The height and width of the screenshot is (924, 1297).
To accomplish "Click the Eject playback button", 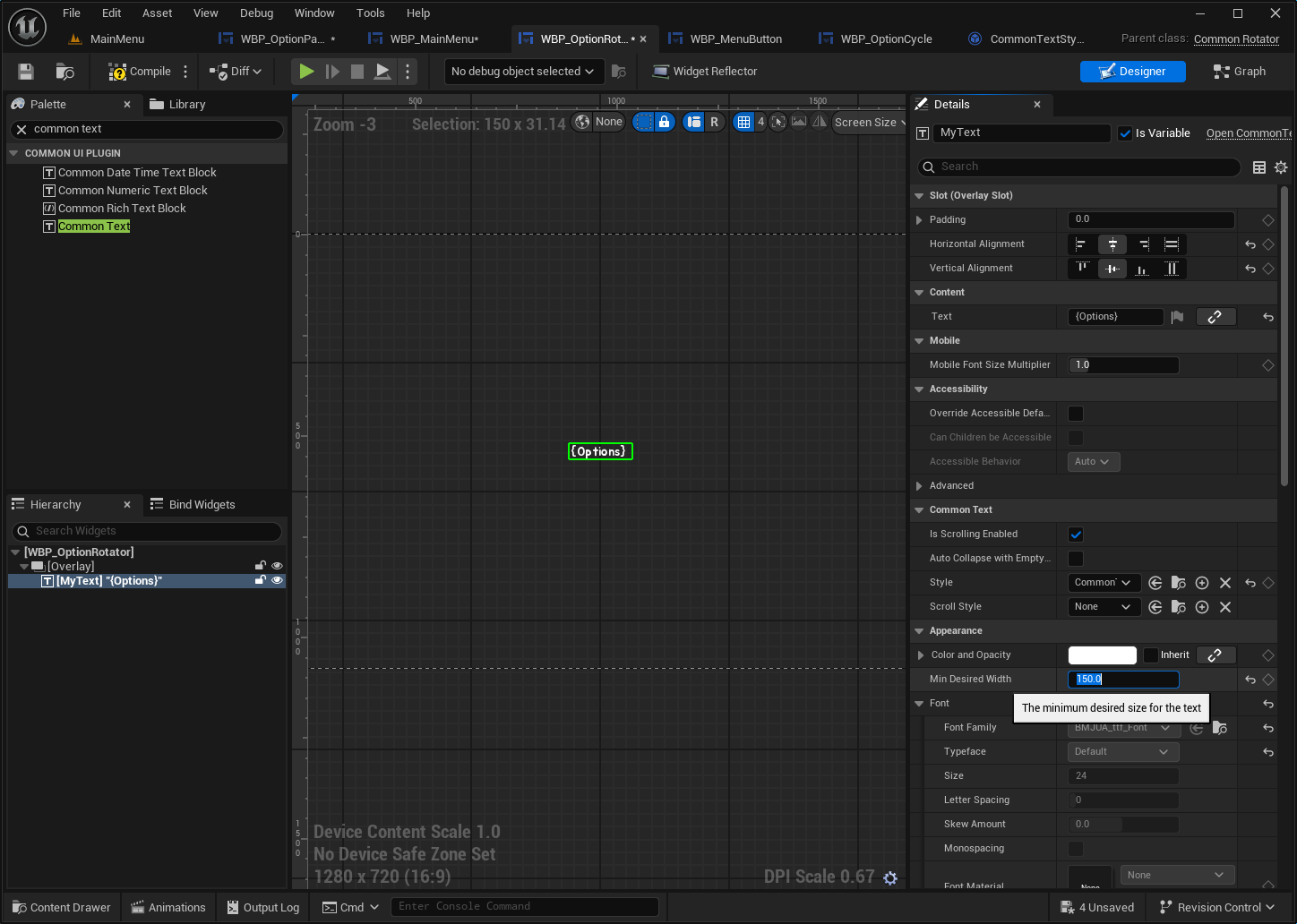I will [x=382, y=72].
